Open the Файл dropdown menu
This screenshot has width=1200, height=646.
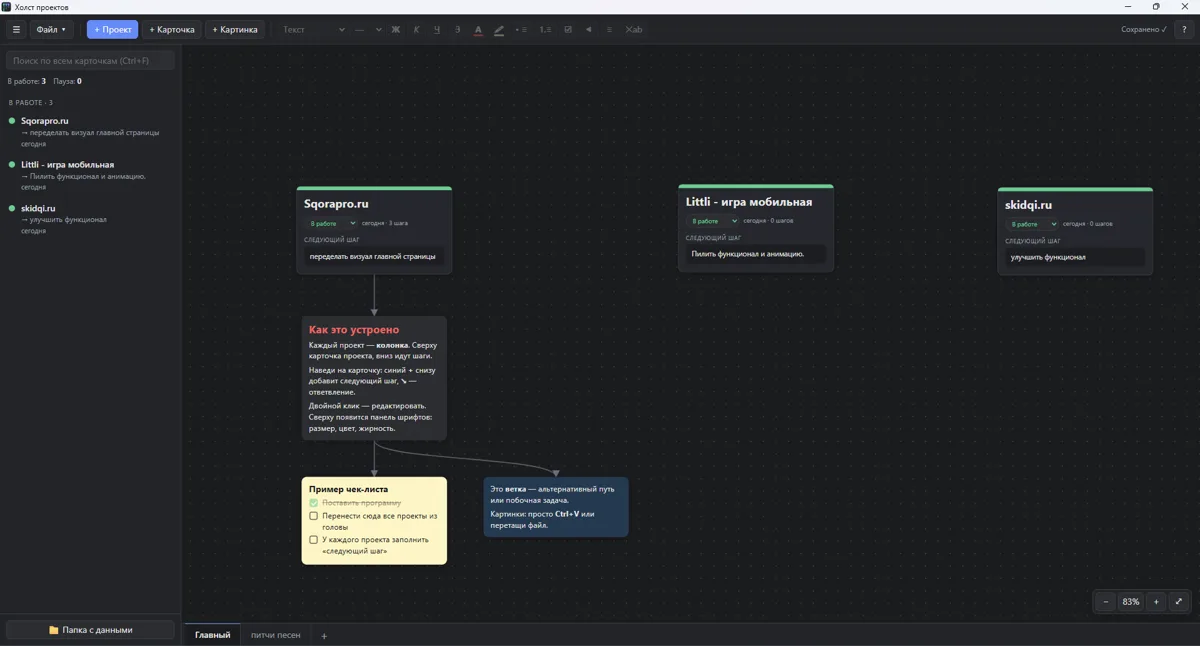(51, 29)
